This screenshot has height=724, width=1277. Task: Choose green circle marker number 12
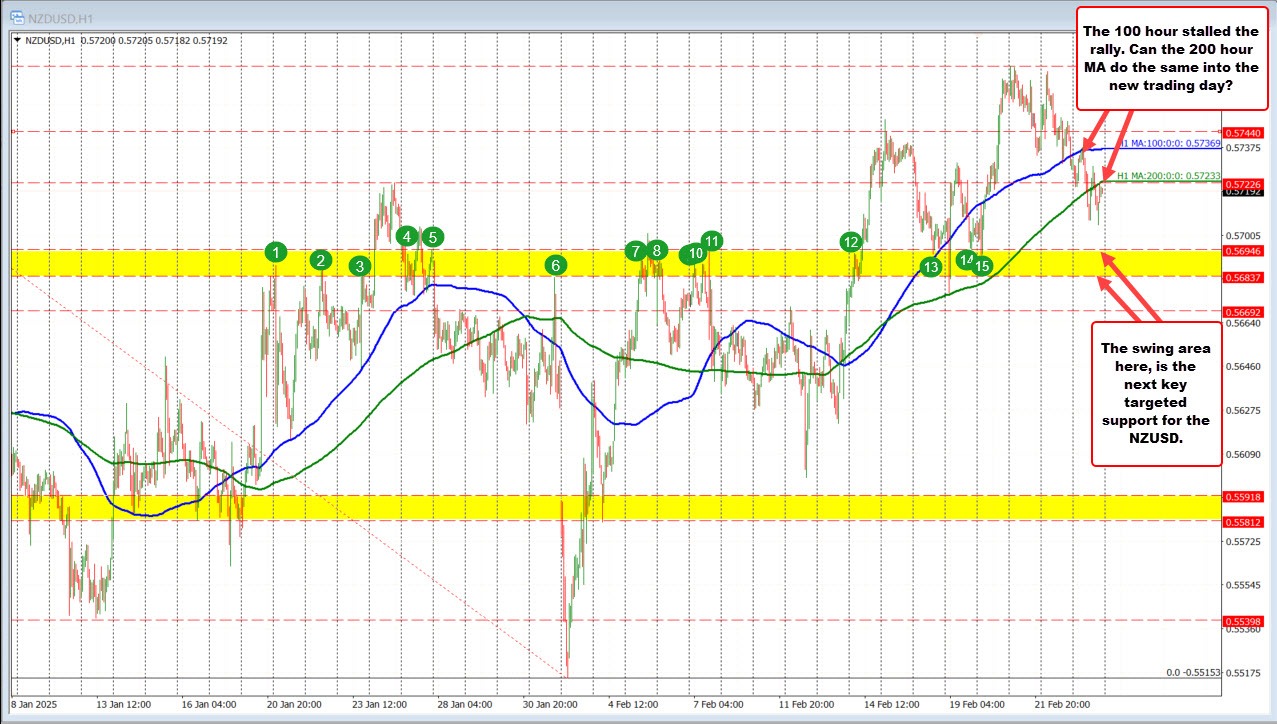coord(851,242)
